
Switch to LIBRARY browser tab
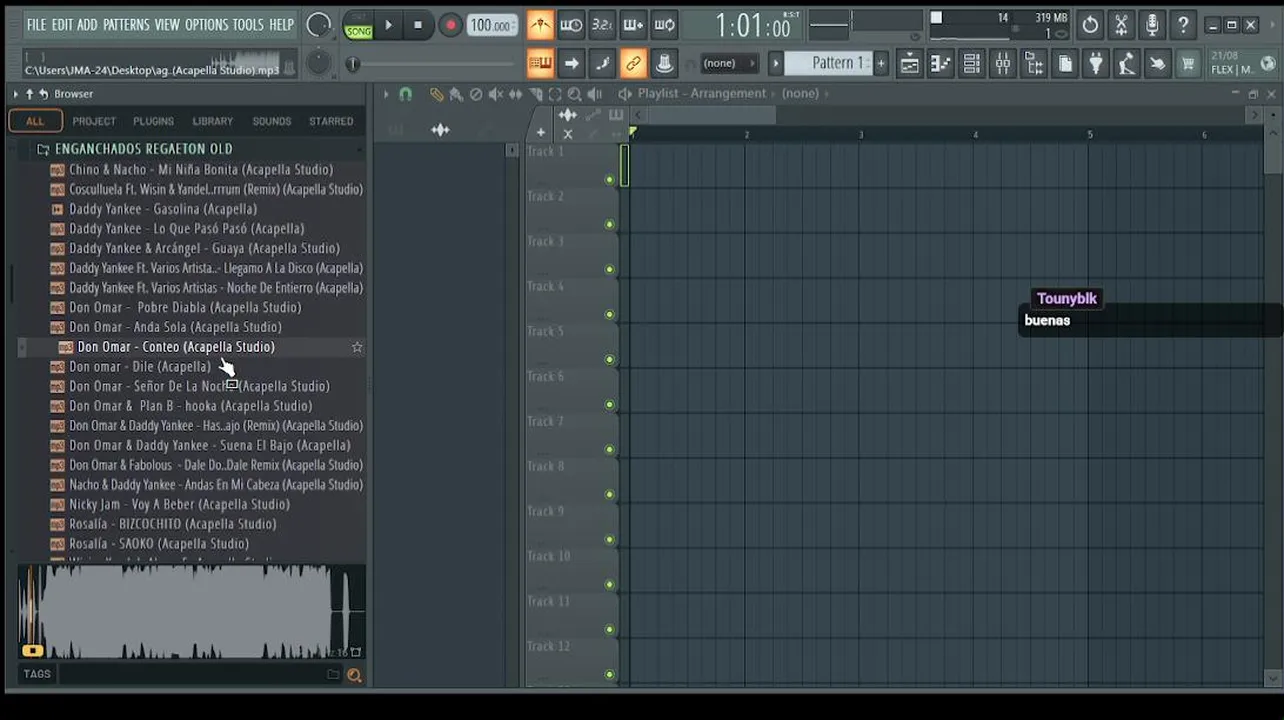(x=212, y=121)
